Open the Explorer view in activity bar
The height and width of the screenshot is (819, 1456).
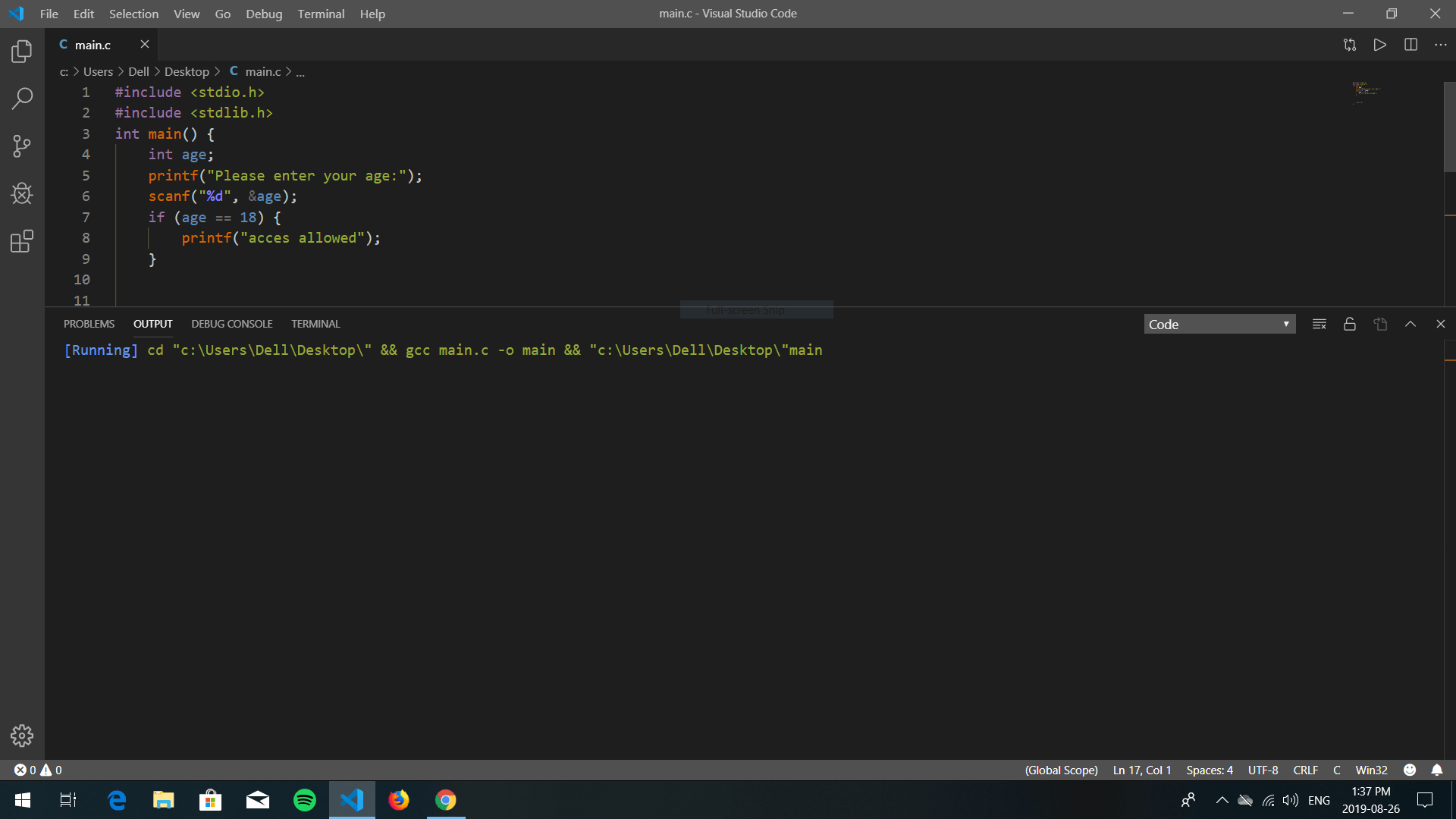[x=22, y=51]
